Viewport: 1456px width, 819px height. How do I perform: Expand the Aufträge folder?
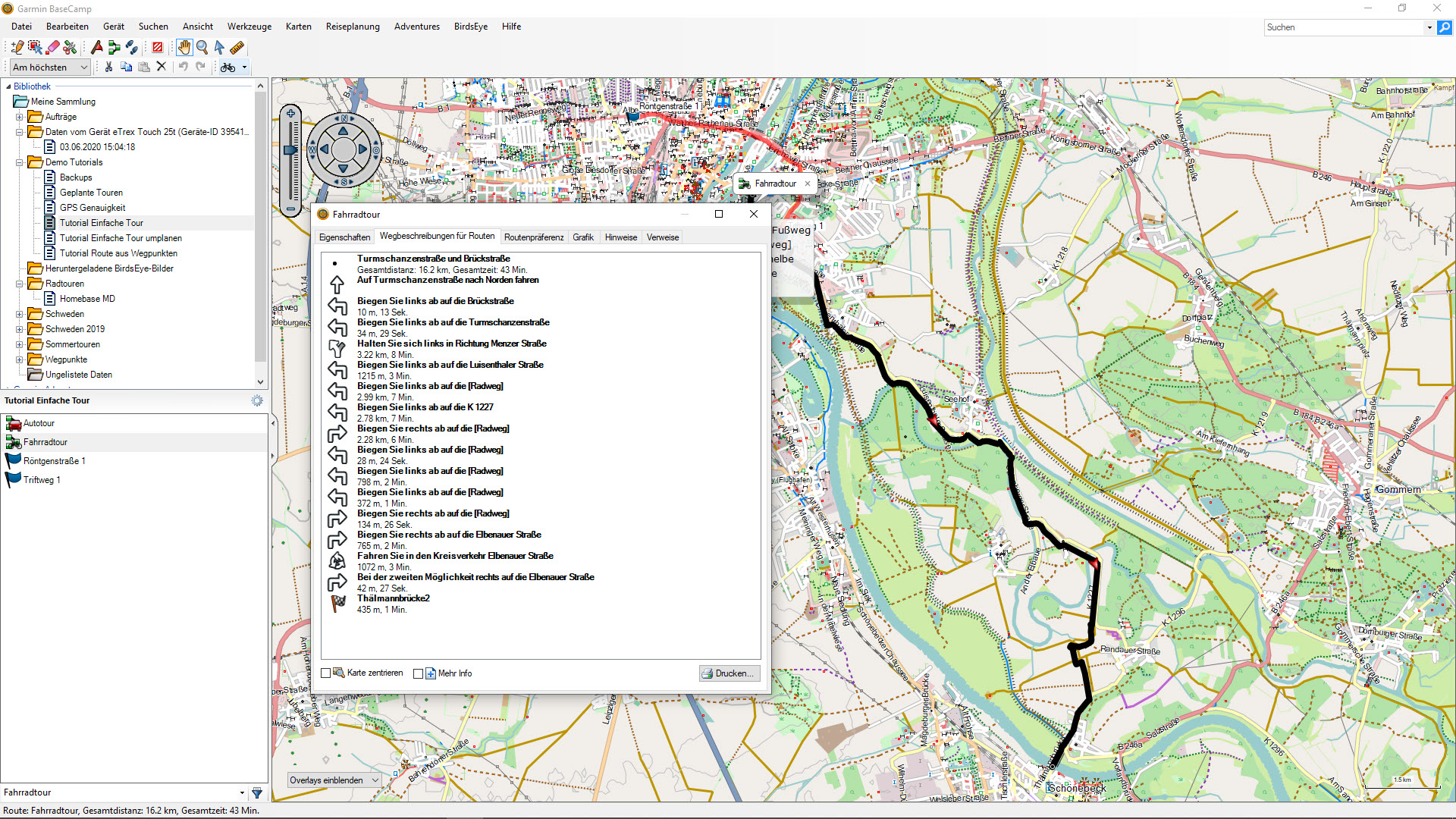tap(20, 117)
